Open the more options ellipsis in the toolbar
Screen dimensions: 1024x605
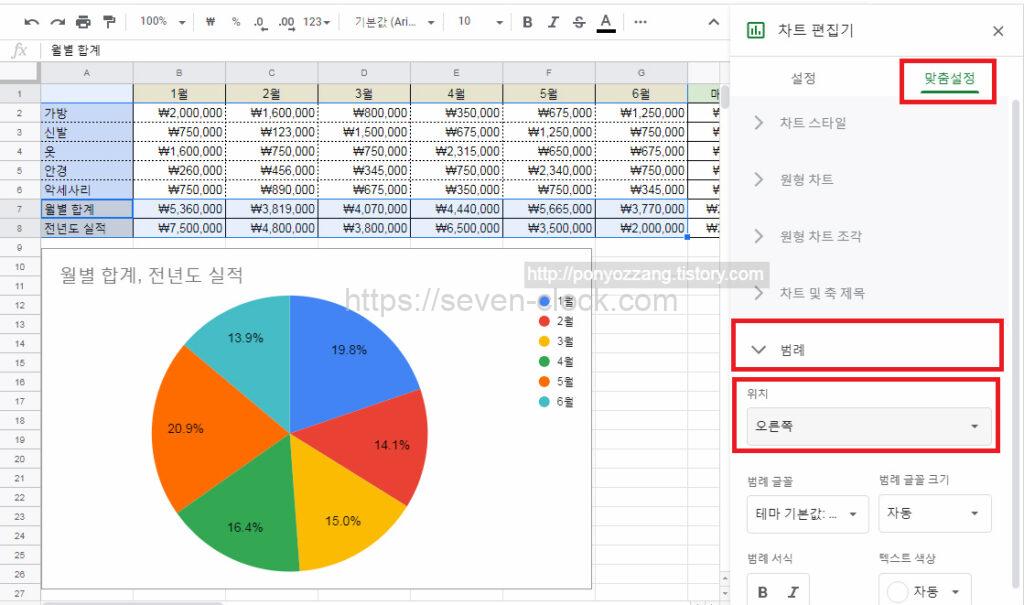click(x=640, y=21)
